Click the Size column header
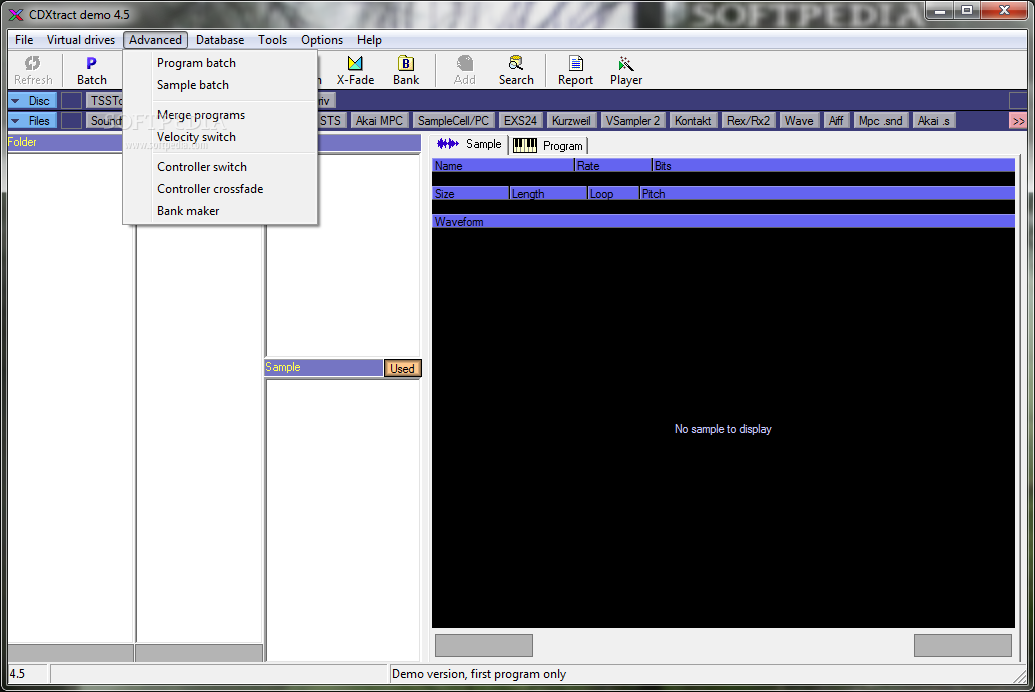1035x692 pixels. pyautogui.click(x=471, y=193)
